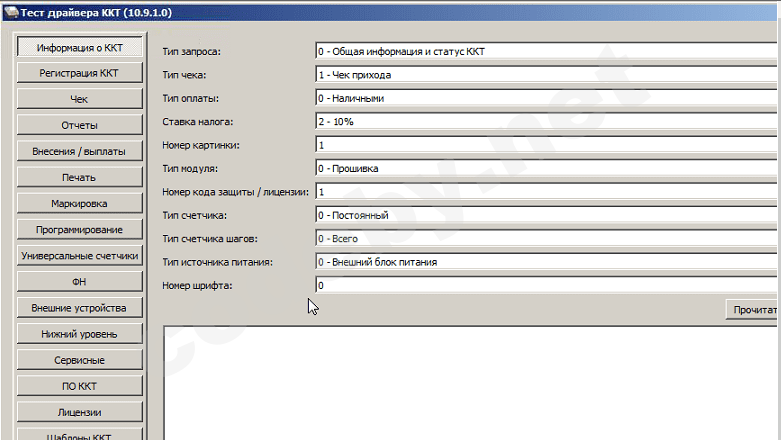Switch to the Маркировка section
This screenshot has height=440, width=781.
[x=80, y=203]
